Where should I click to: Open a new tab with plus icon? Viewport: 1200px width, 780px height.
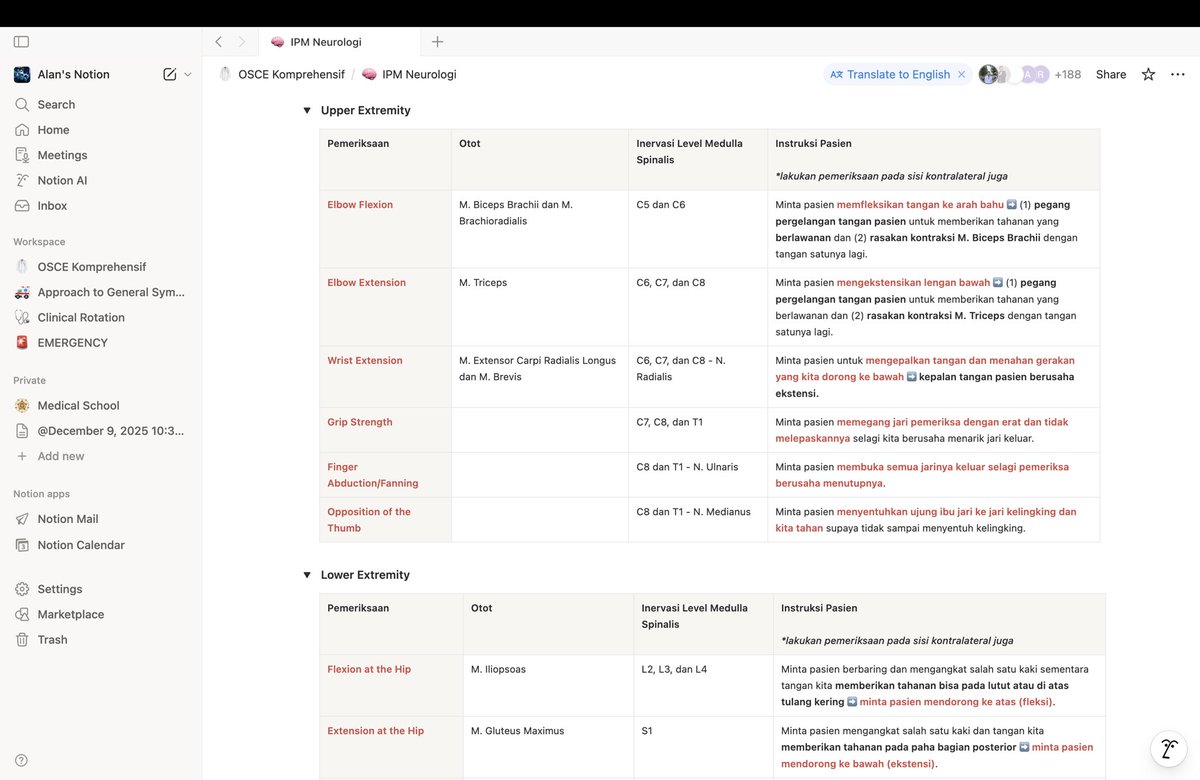point(437,42)
